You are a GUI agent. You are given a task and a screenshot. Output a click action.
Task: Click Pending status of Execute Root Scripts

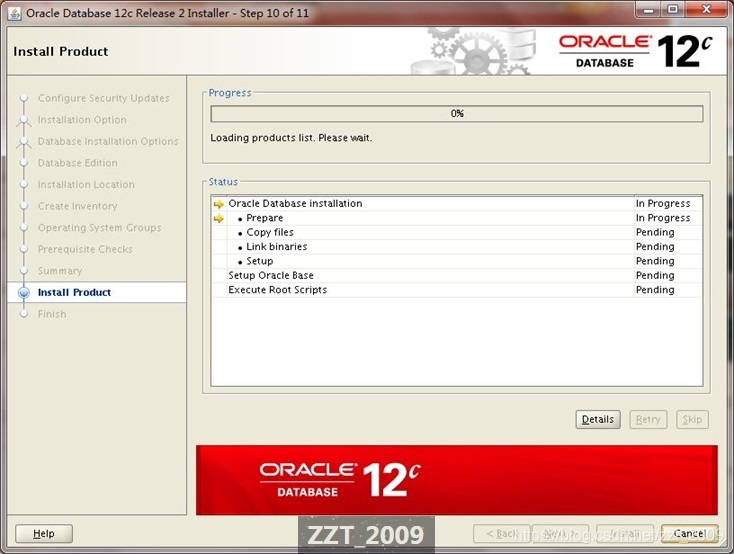655,290
